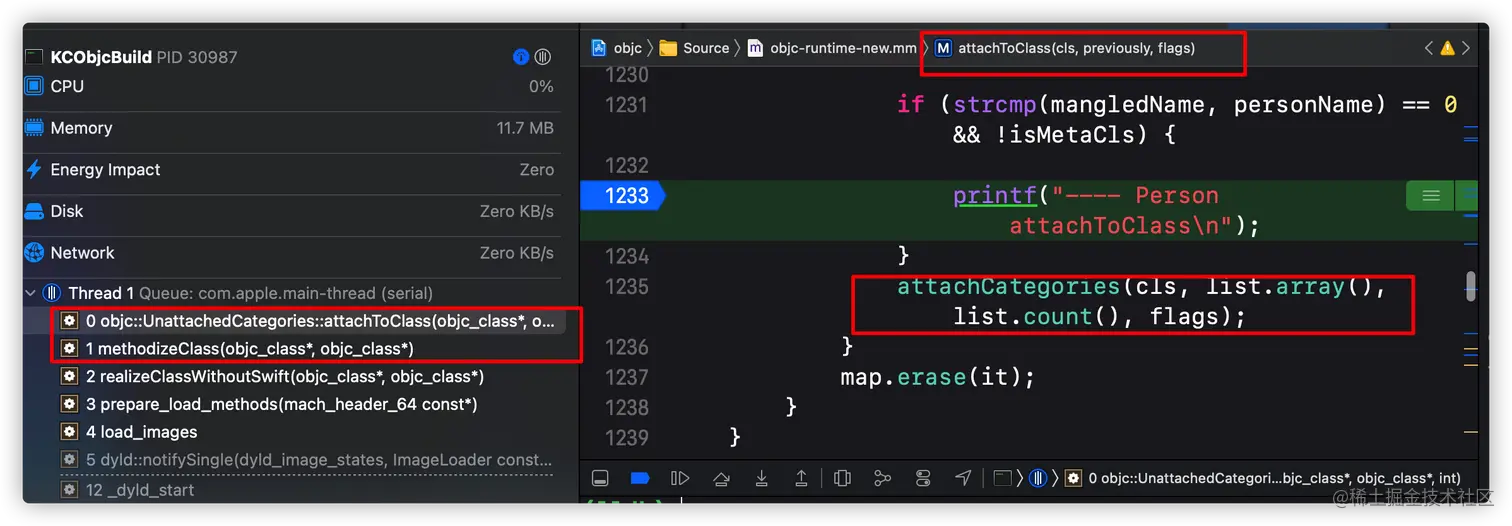Viewport: 1512px width, 526px height.
Task: Open the Memory gauge report
Action: 290,128
